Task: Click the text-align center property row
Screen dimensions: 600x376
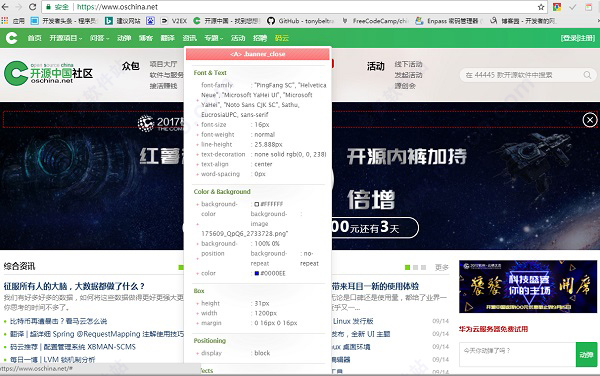Action: 261,164
